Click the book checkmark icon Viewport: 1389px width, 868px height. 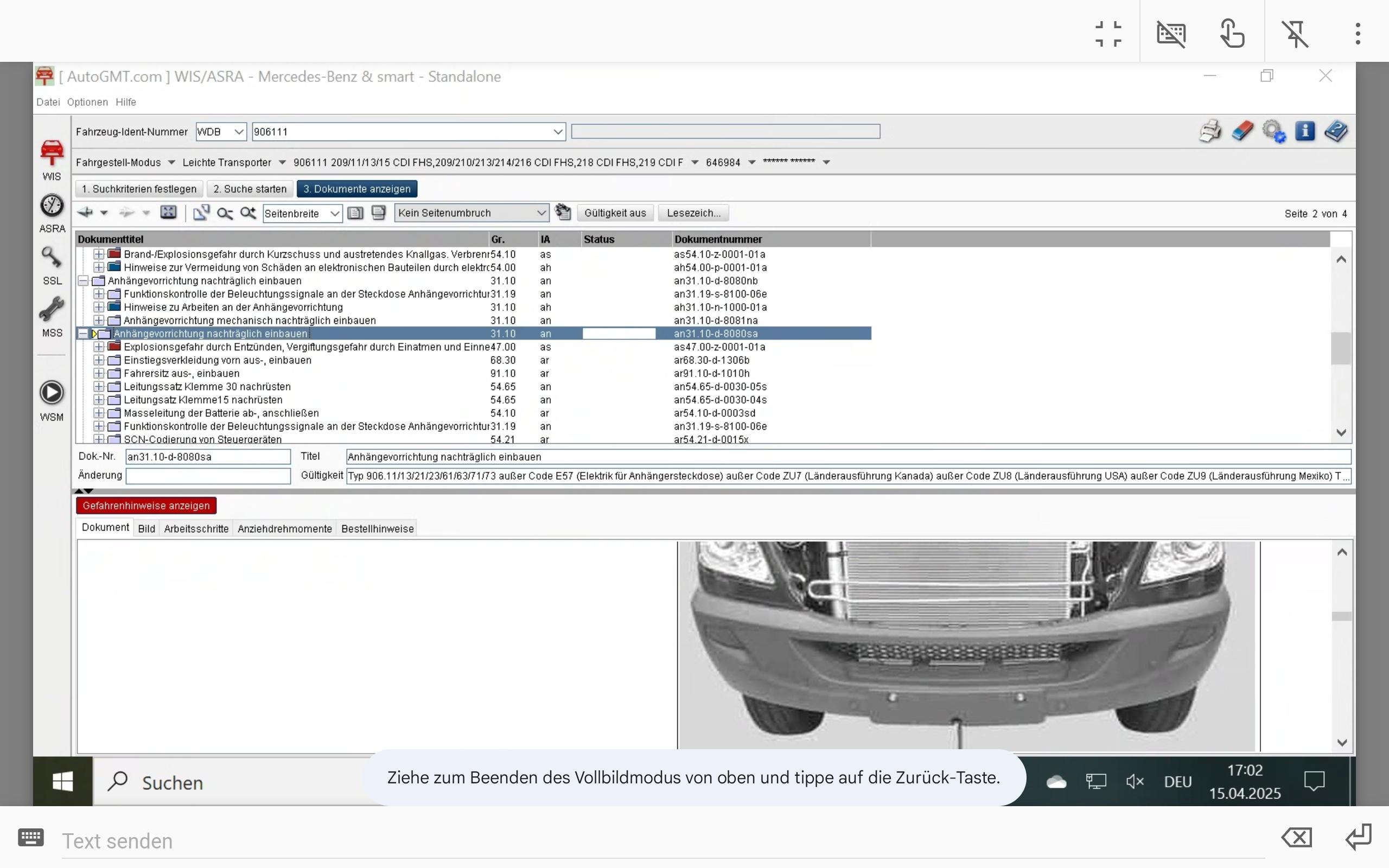click(1336, 131)
